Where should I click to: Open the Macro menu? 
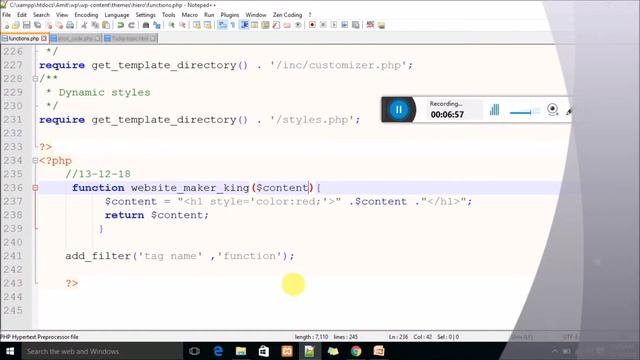pos(190,15)
